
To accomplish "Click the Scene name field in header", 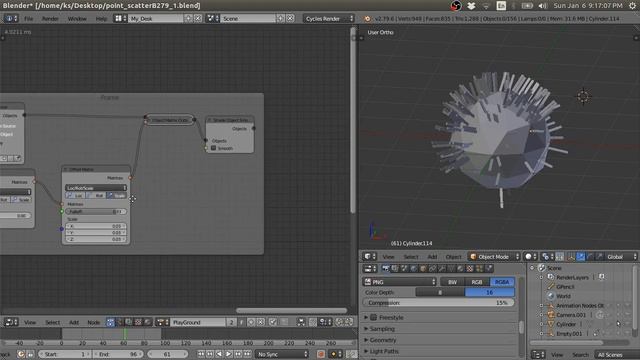I will pos(249,19).
